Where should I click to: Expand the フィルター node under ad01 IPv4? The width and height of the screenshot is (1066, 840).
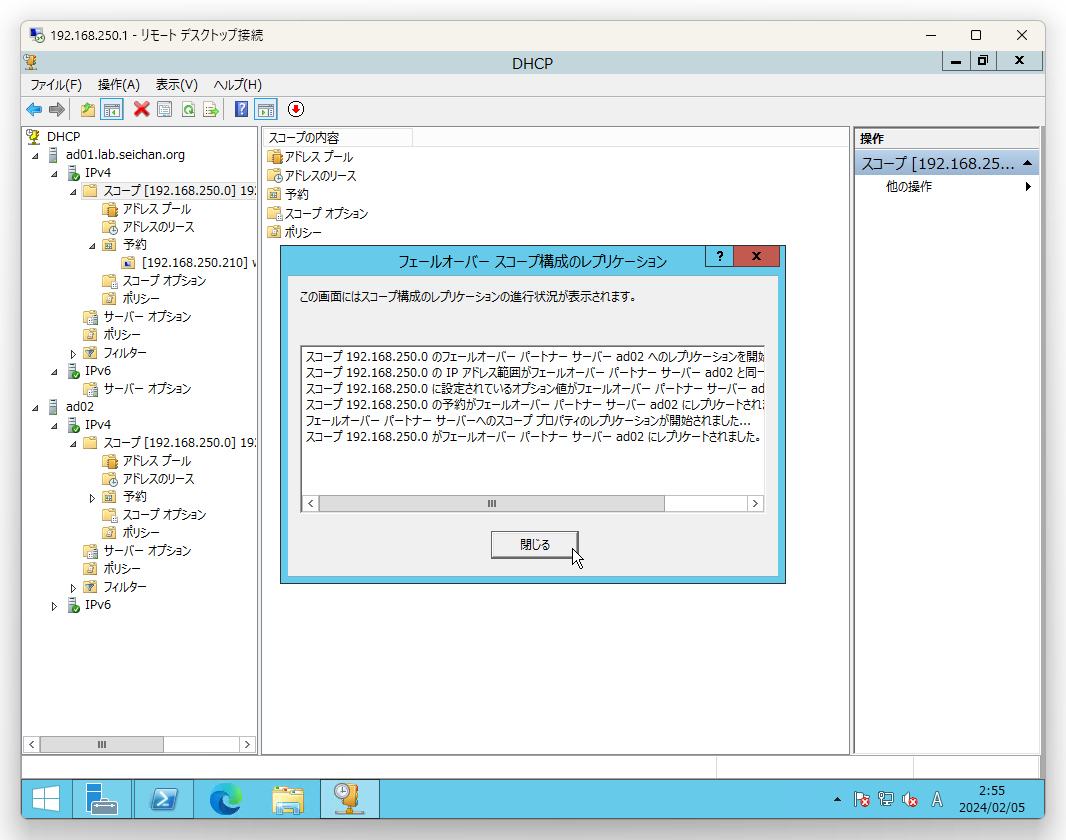pyautogui.click(x=73, y=353)
